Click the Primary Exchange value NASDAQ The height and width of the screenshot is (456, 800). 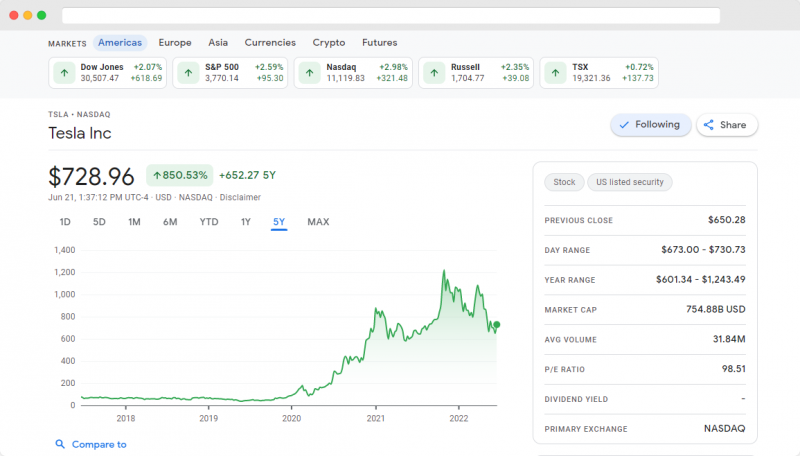pos(724,428)
